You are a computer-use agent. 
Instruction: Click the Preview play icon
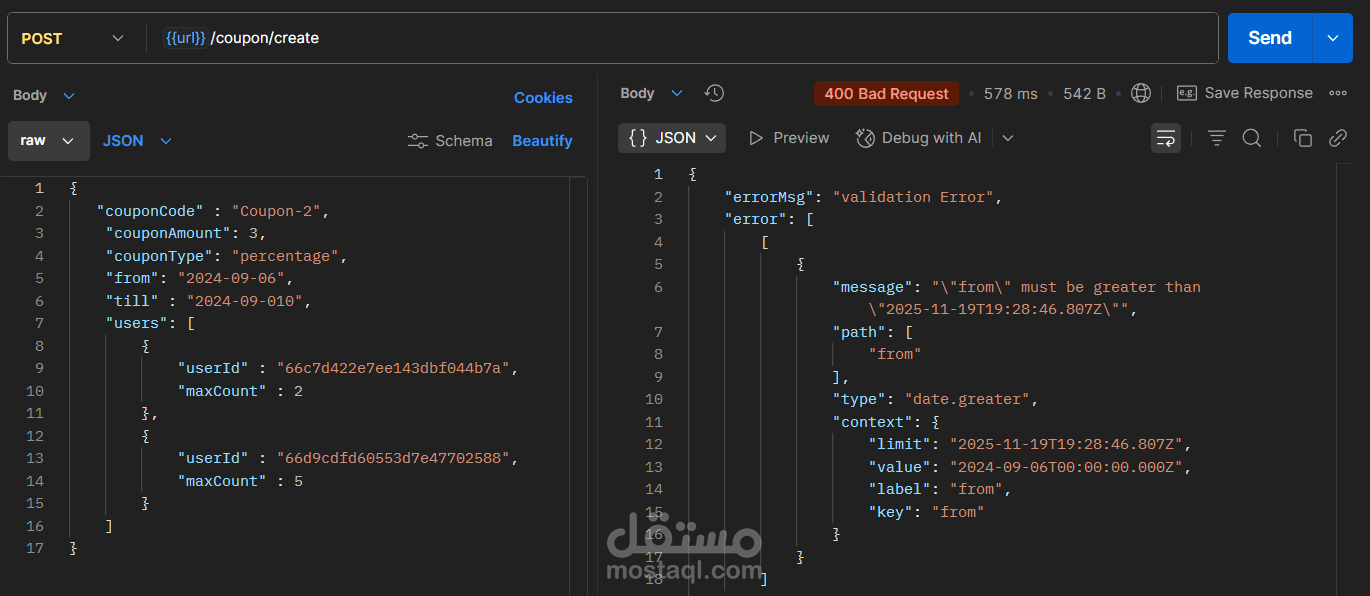point(756,138)
